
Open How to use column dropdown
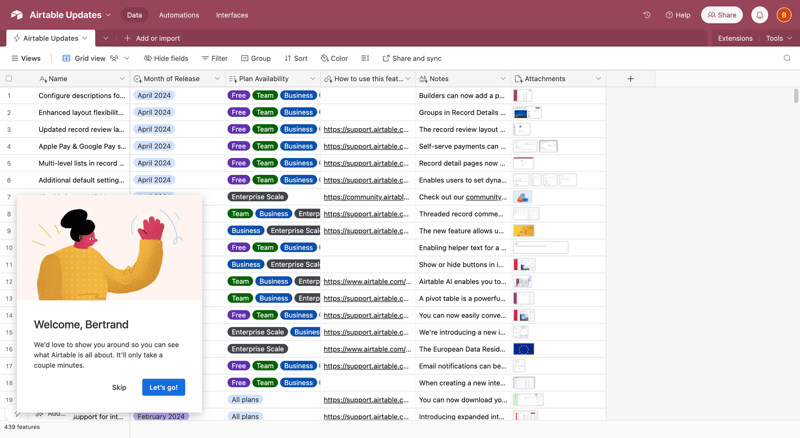pyautogui.click(x=408, y=79)
